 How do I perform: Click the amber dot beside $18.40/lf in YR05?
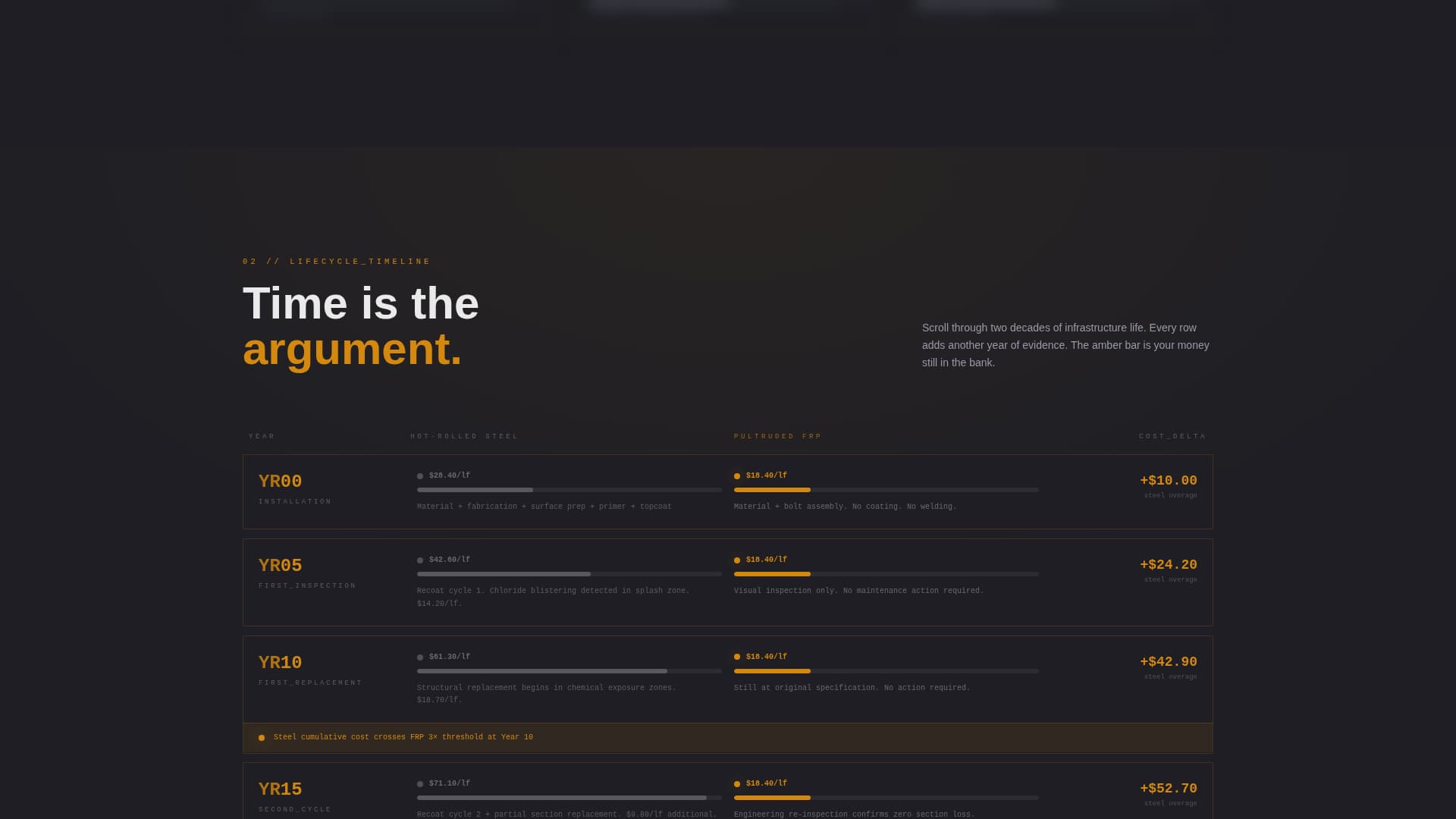pyautogui.click(x=738, y=560)
